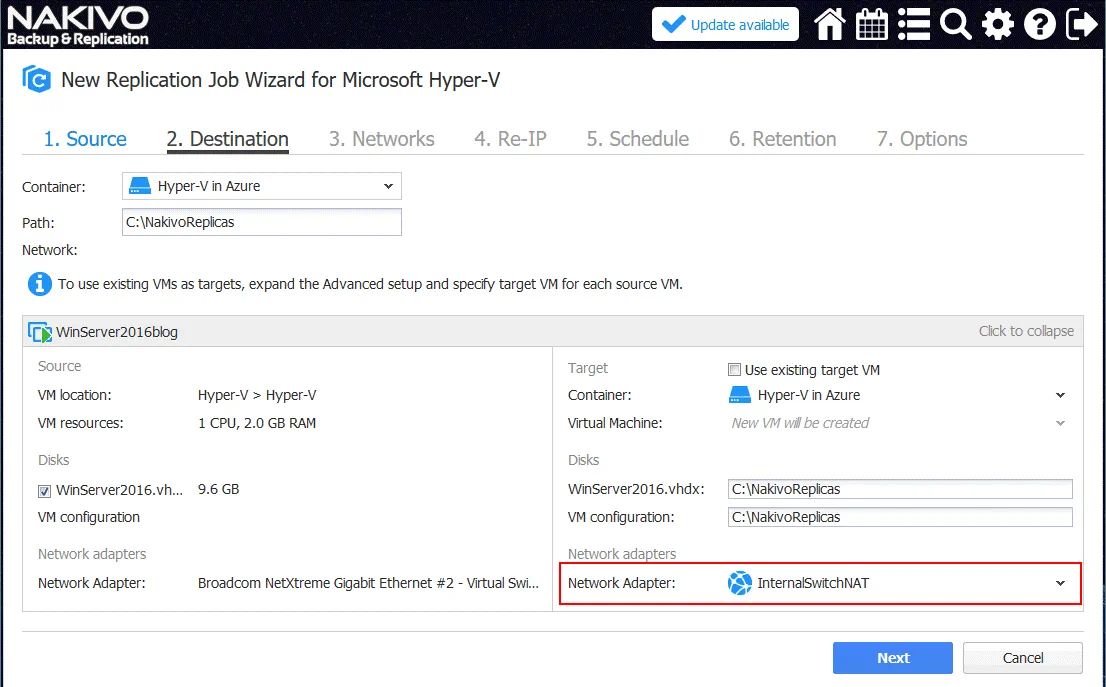Viewport: 1106px width, 687px height.
Task: Click the search magnifier icon
Action: [955, 25]
